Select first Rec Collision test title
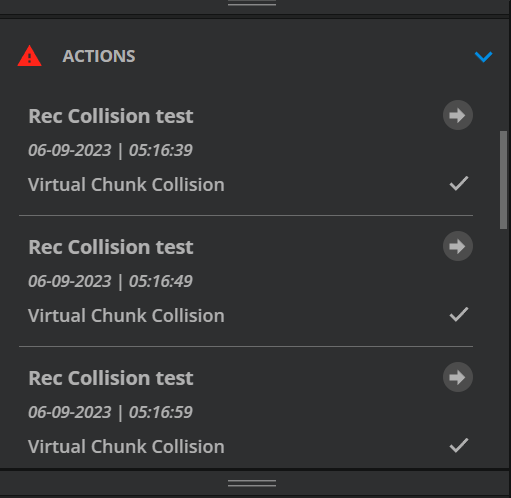 pos(111,116)
